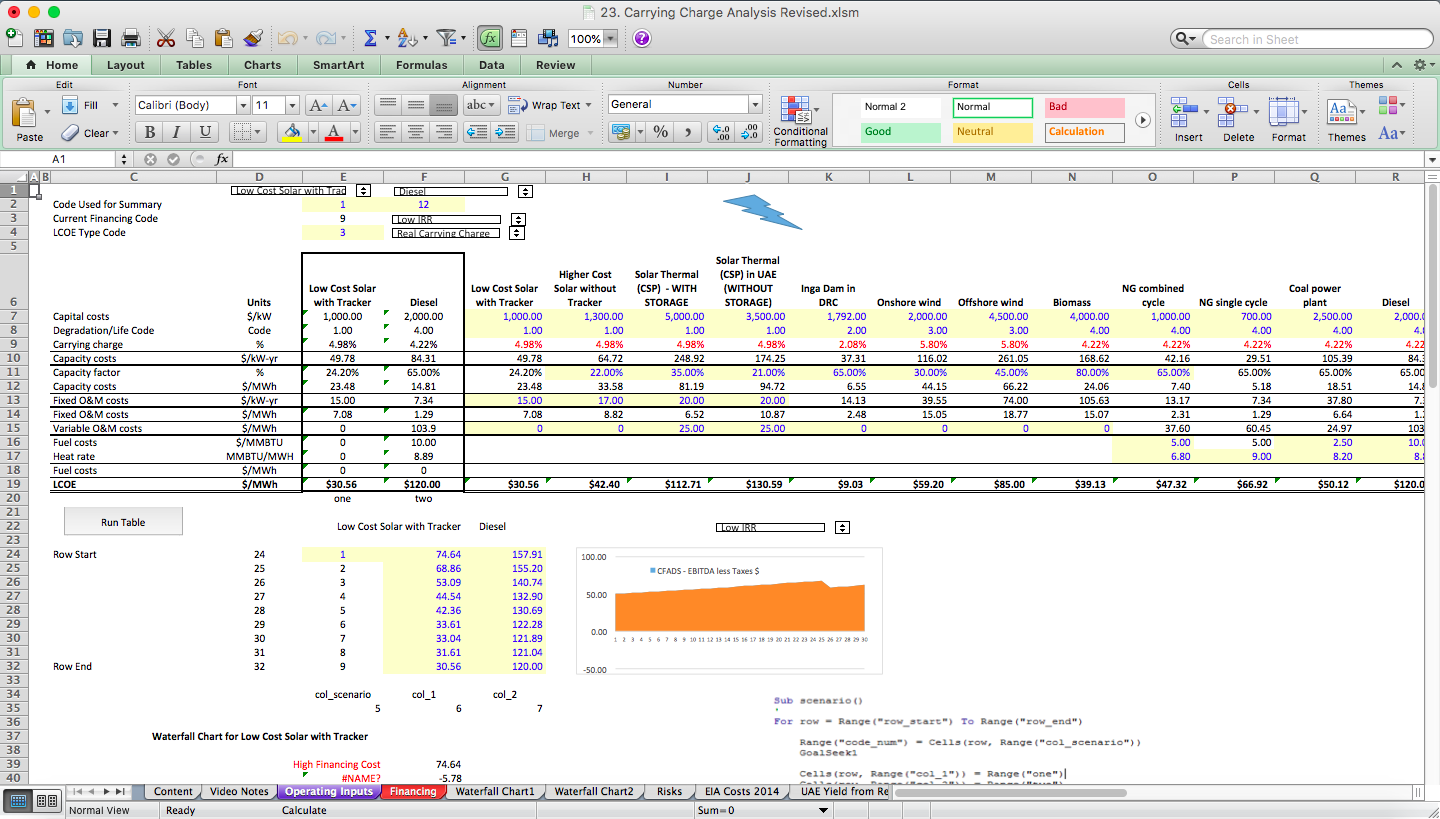This screenshot has height=819, width=1440.
Task: Select the bottom vertical alignment button
Action: point(444,105)
